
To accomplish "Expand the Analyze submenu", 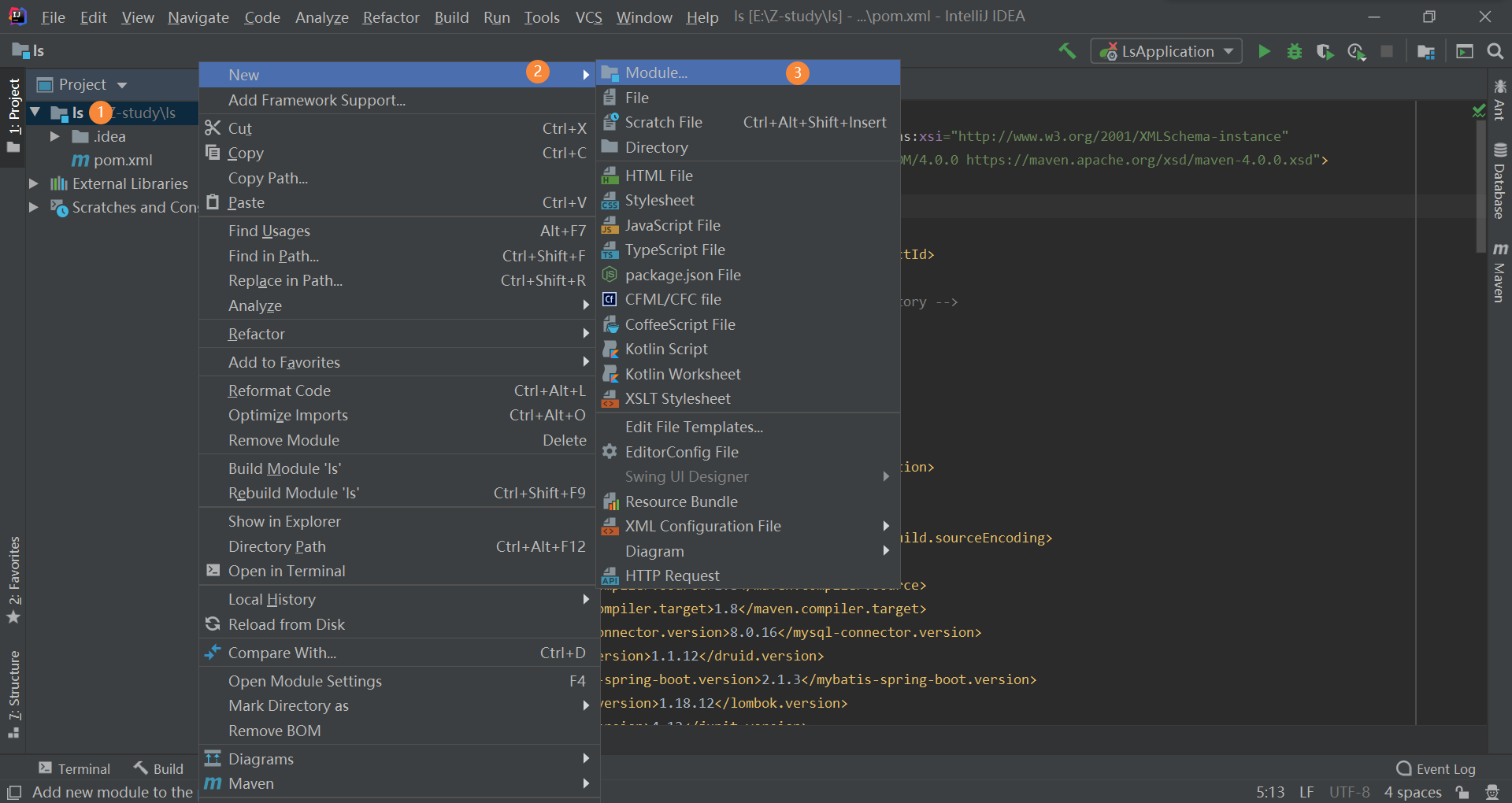I will click(399, 305).
